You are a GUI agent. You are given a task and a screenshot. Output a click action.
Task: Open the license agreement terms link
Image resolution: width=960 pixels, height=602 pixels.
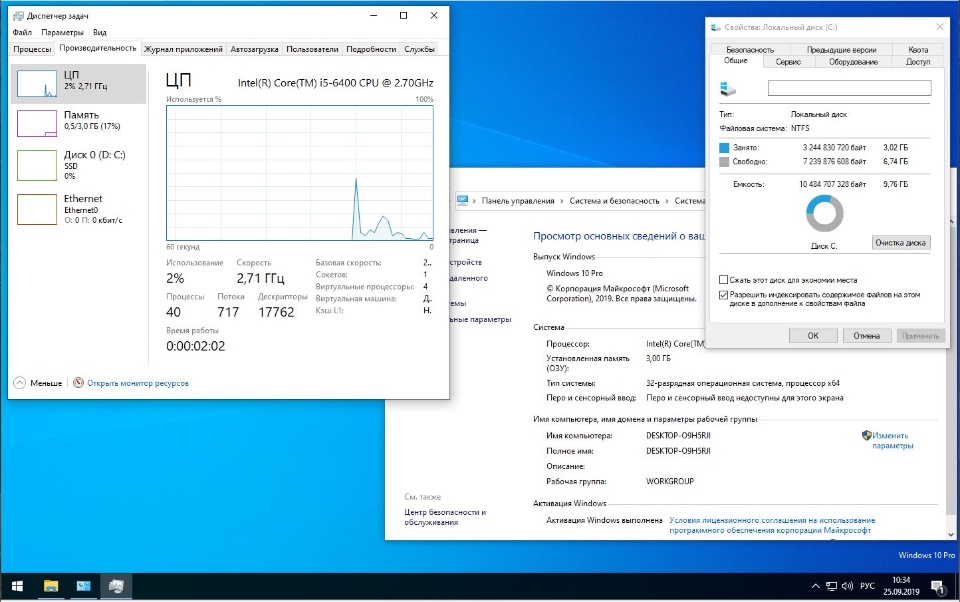click(x=772, y=525)
